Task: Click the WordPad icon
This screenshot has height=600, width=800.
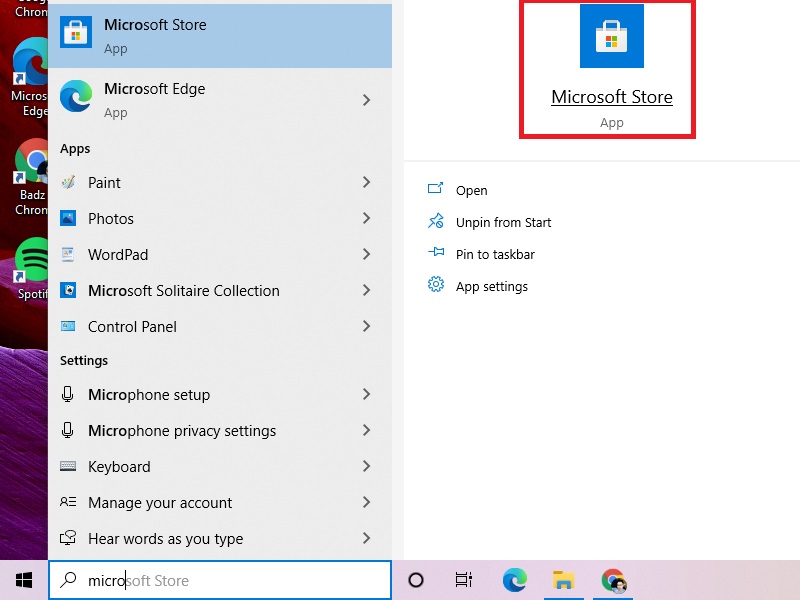Action: coord(68,254)
